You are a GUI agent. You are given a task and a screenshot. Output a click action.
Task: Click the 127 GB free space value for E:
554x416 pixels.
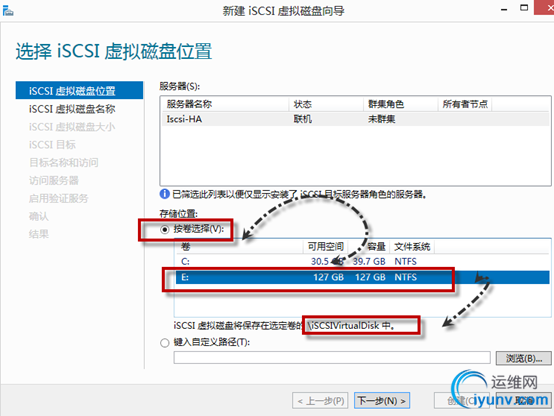329,277
